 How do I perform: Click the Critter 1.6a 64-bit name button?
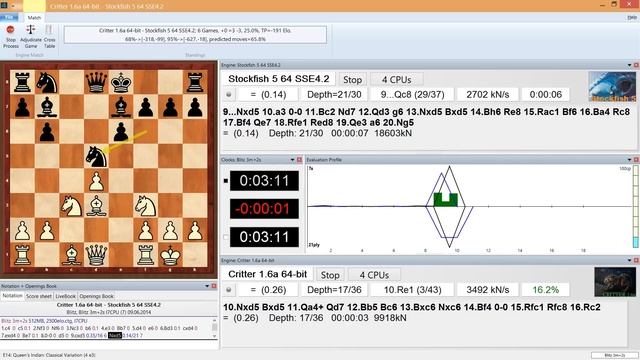click(267, 274)
